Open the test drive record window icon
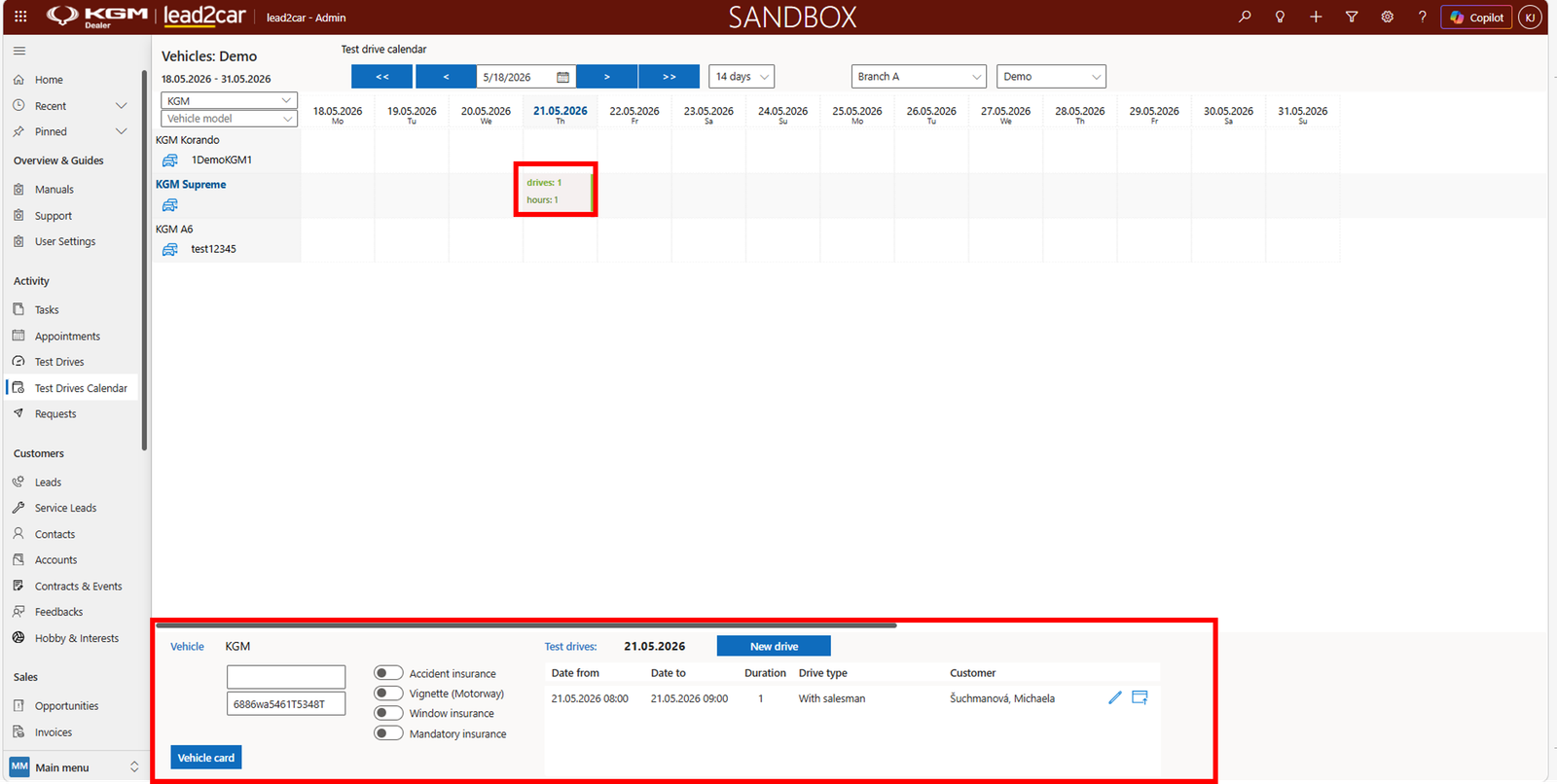The height and width of the screenshot is (784, 1557). coord(1140,697)
